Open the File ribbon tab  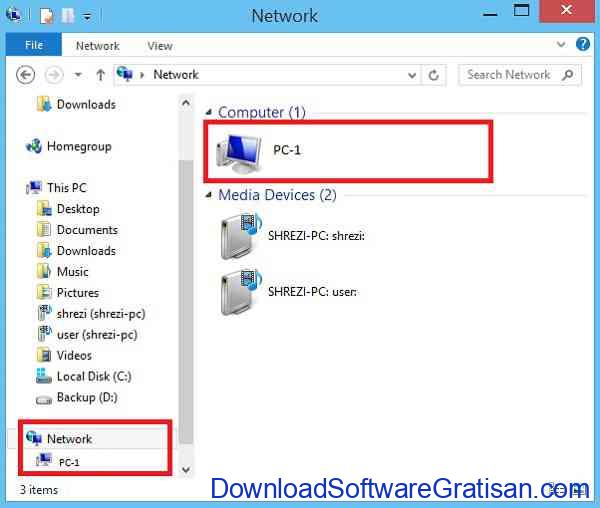click(34, 45)
